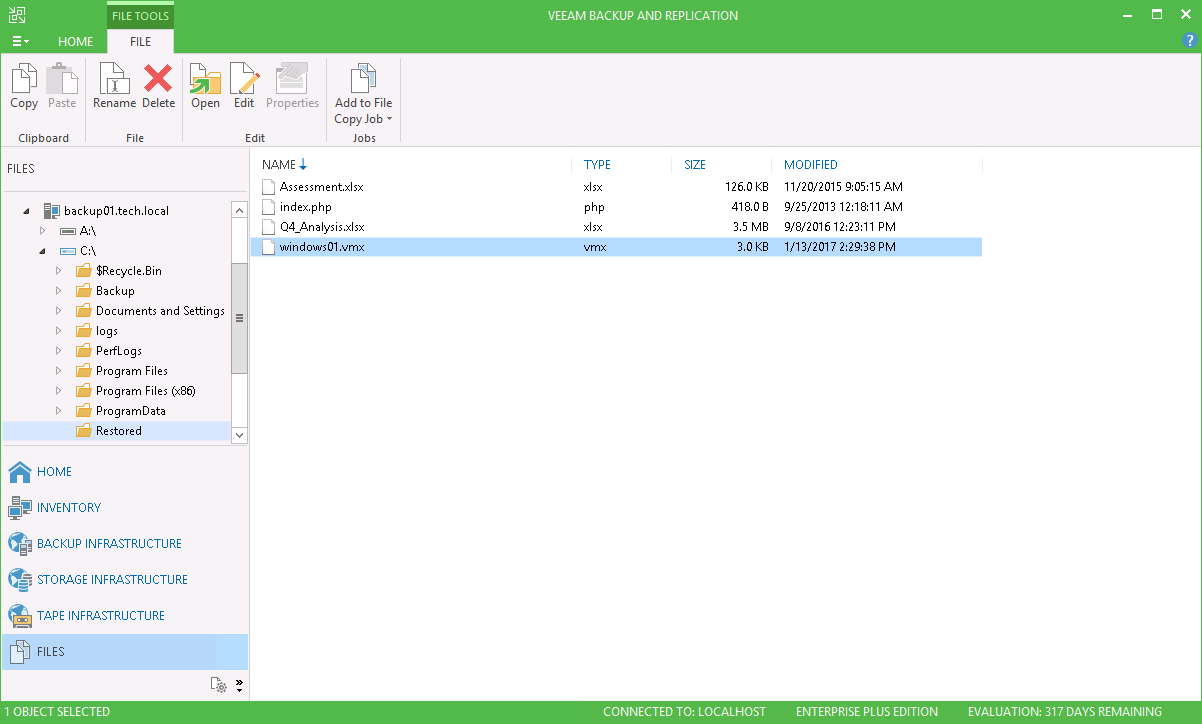Viewport: 1202px width, 724px height.
Task: Click the A:\ drive icon
Action: click(x=68, y=231)
